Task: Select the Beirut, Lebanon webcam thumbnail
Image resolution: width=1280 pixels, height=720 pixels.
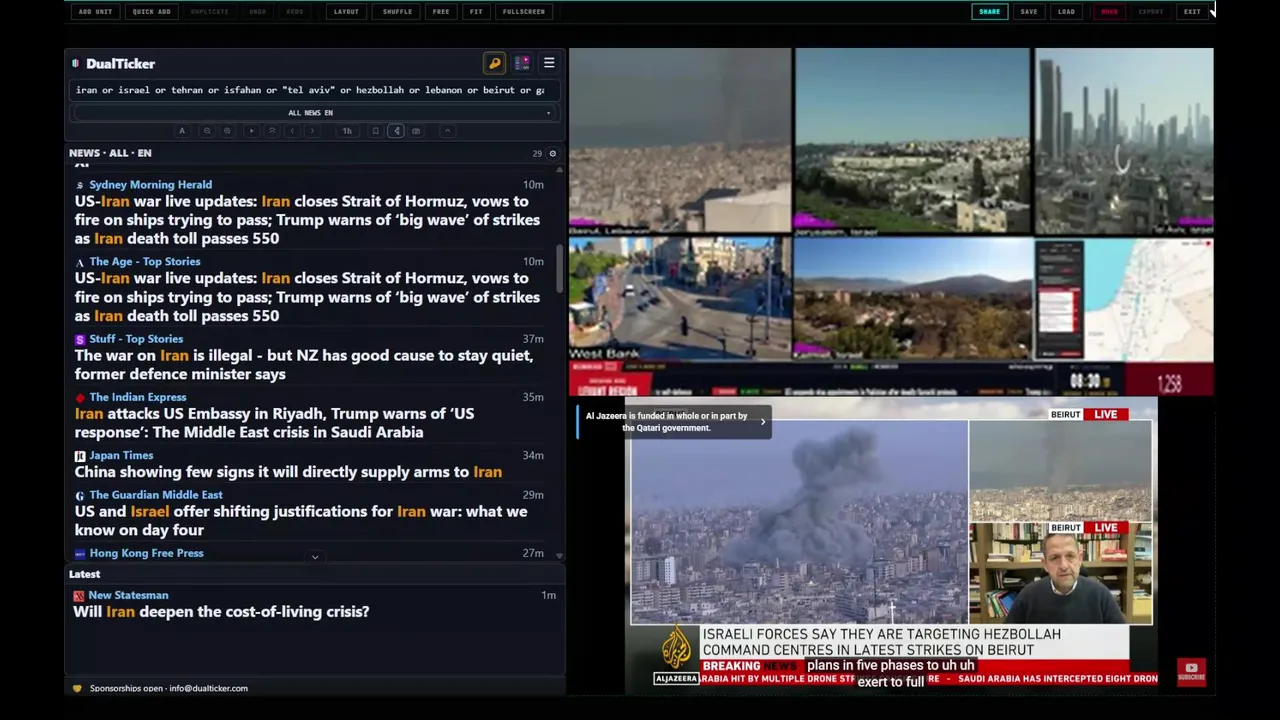Action: (680, 141)
